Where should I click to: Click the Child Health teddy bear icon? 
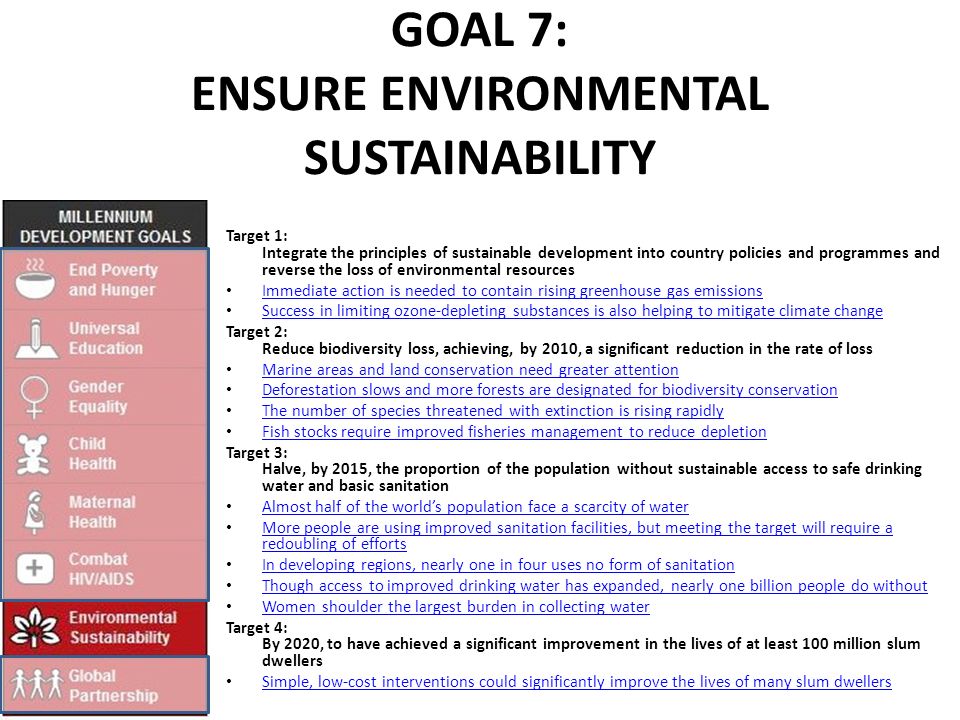point(33,455)
